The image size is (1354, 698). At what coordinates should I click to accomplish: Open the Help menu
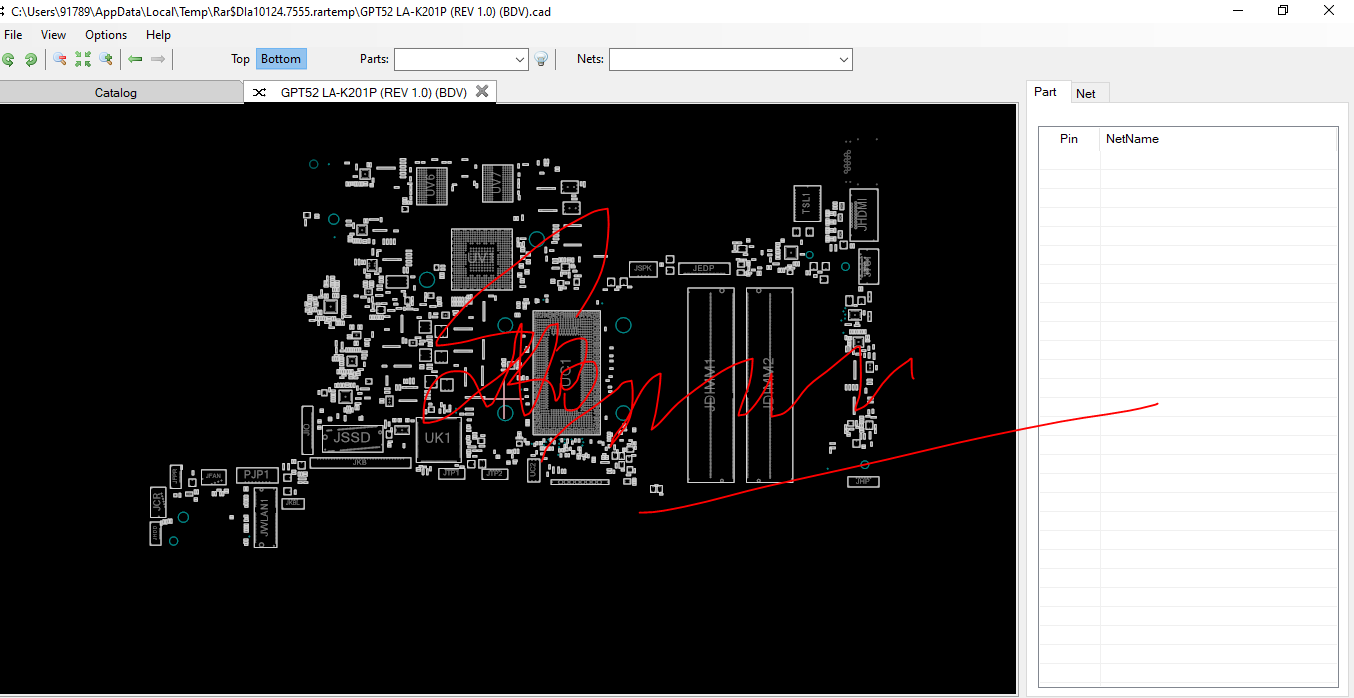pyautogui.click(x=159, y=34)
